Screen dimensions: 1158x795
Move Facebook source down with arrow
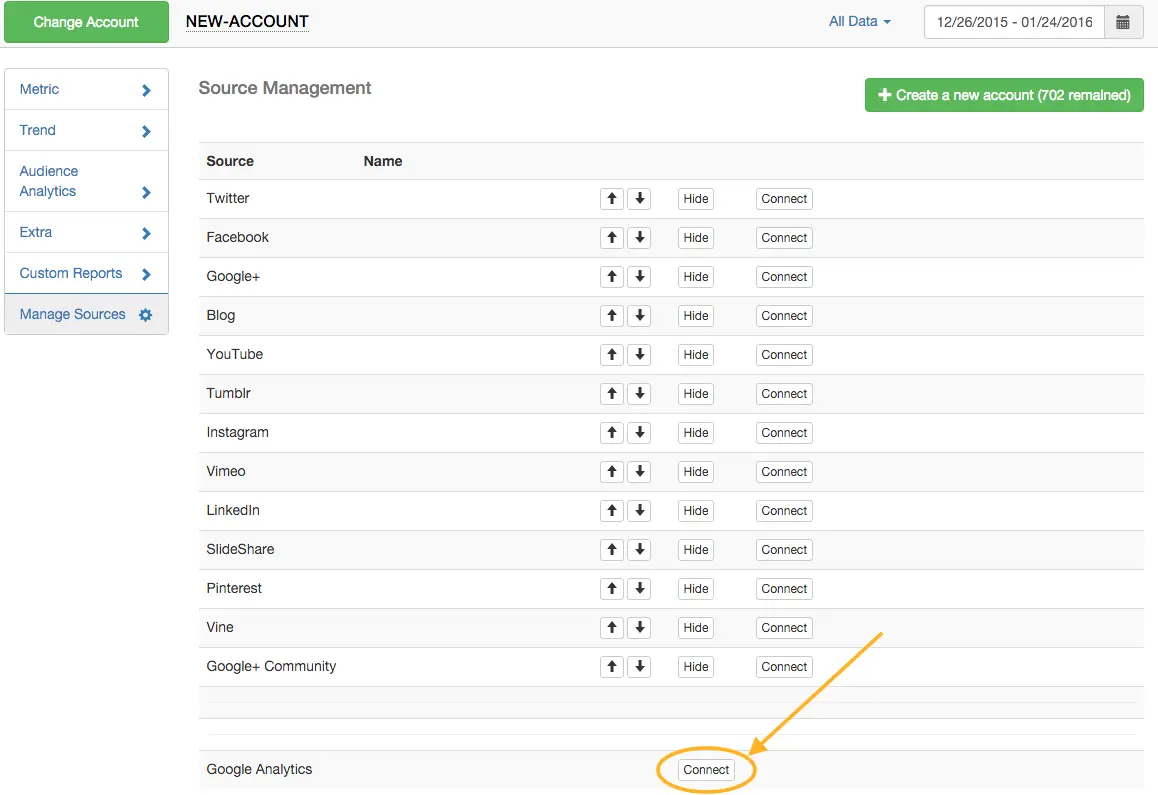[x=639, y=238]
